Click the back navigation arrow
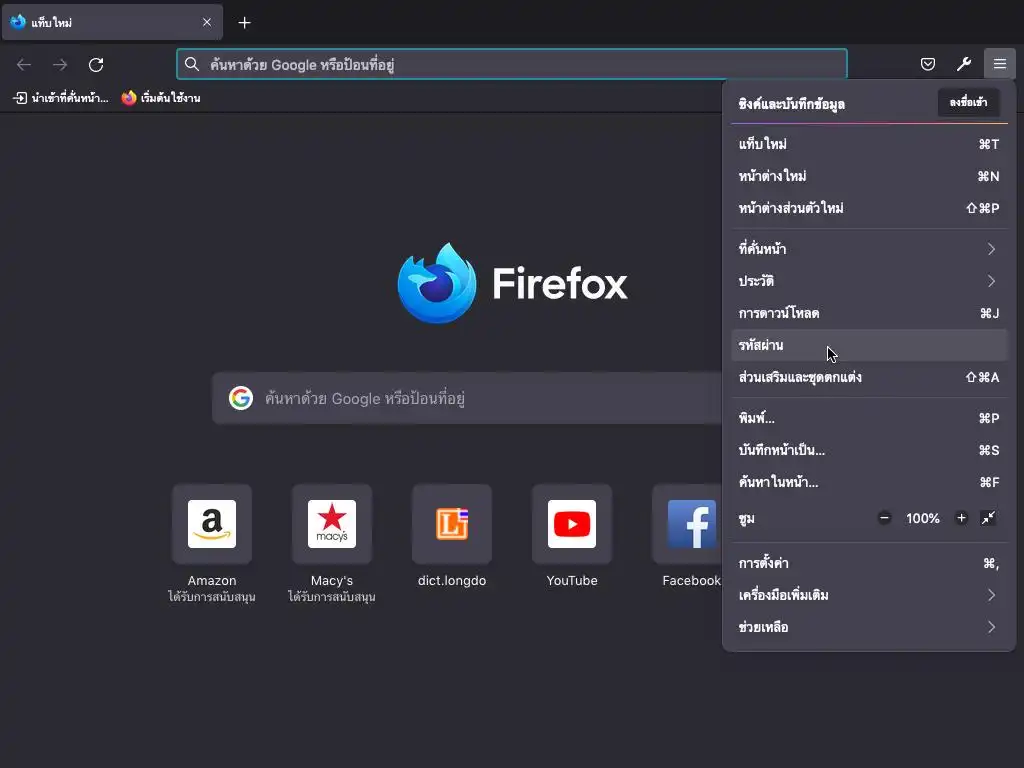The width and height of the screenshot is (1024, 768). (x=24, y=64)
